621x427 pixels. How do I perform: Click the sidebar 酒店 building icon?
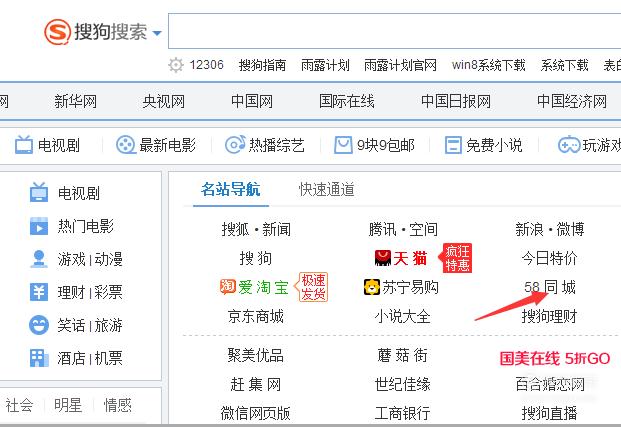(x=39, y=358)
